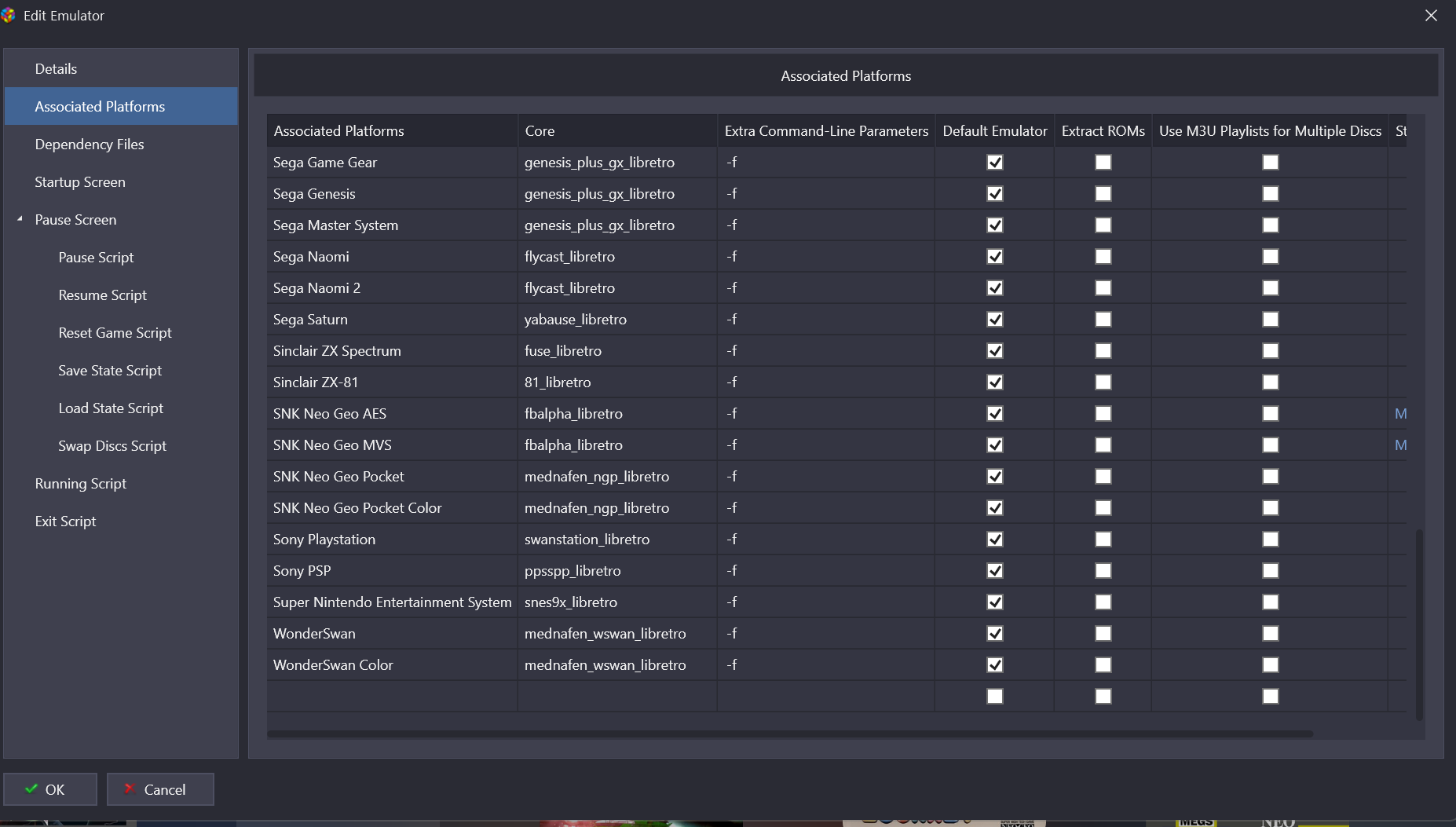
Task: Close the Edit Emulator window
Action: tap(1431, 16)
